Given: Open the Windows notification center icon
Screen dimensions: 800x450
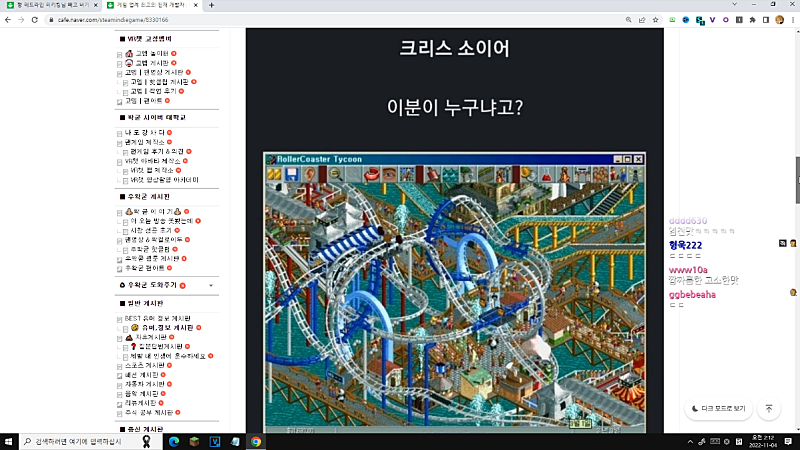Looking at the screenshot, I should click(x=788, y=442).
